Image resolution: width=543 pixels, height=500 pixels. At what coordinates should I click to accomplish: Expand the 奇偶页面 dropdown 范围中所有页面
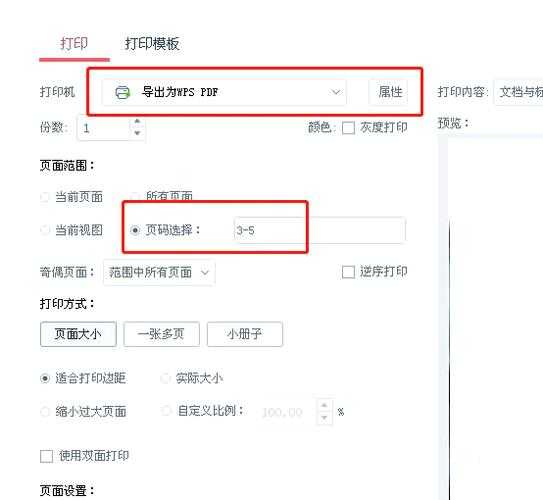click(159, 273)
